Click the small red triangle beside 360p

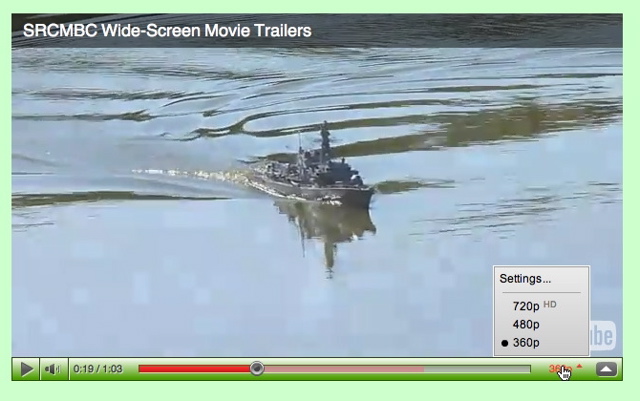580,366
